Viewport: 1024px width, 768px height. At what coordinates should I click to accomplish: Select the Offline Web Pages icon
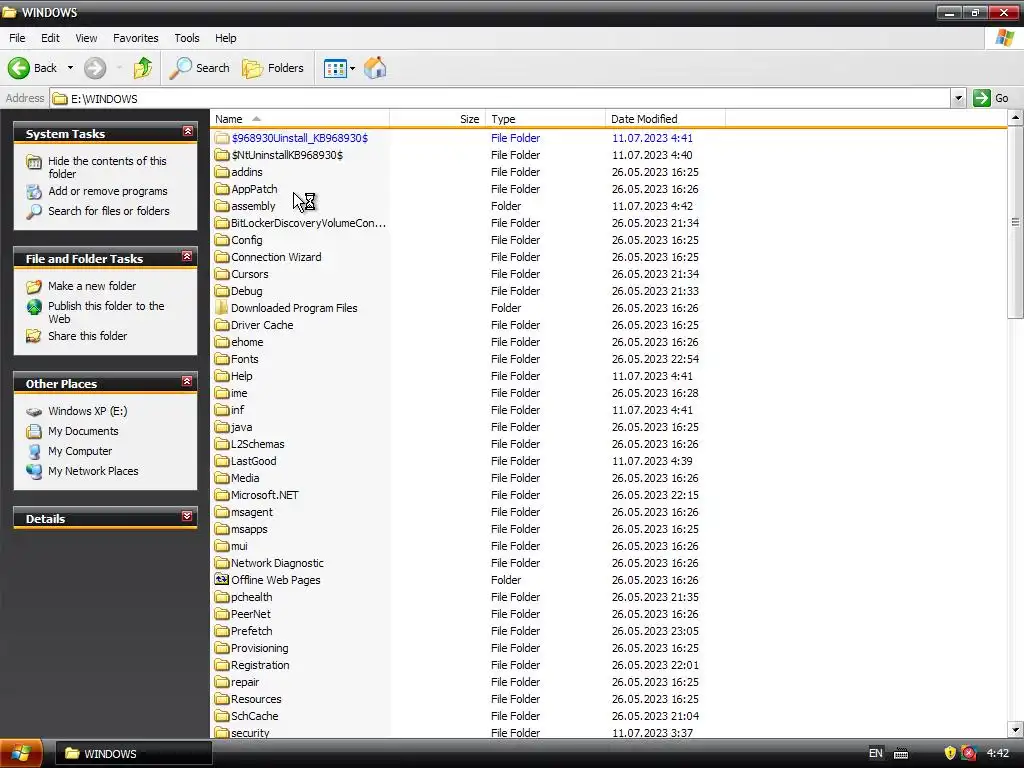222,579
